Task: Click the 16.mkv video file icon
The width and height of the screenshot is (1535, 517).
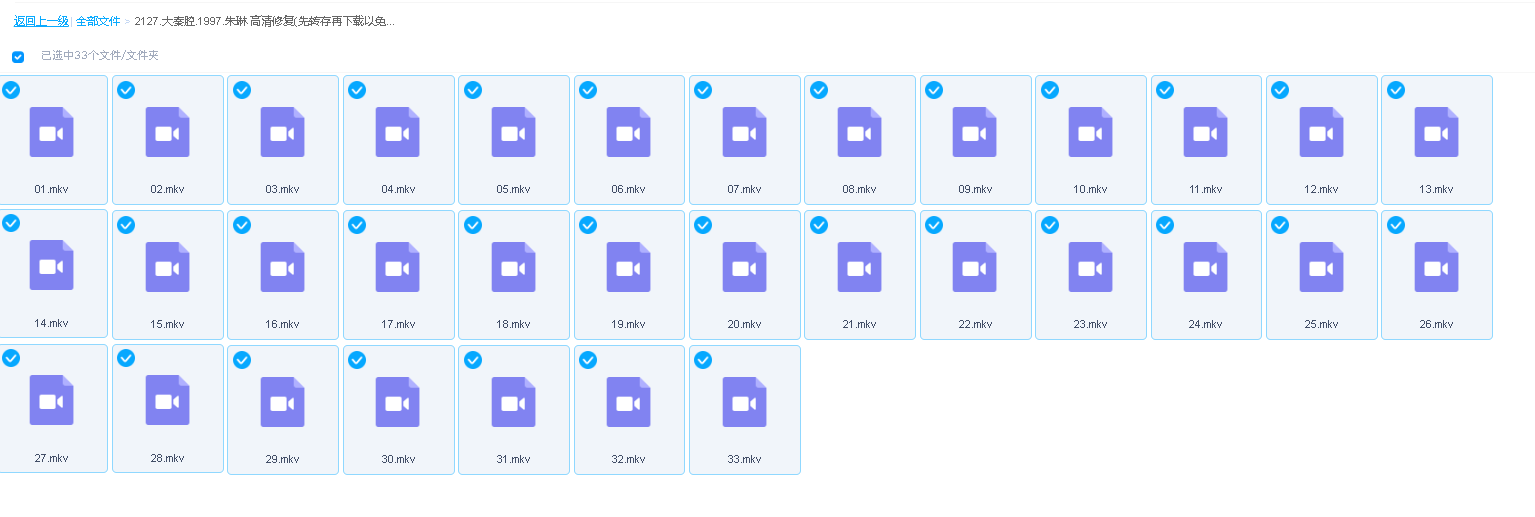Action: click(x=282, y=267)
